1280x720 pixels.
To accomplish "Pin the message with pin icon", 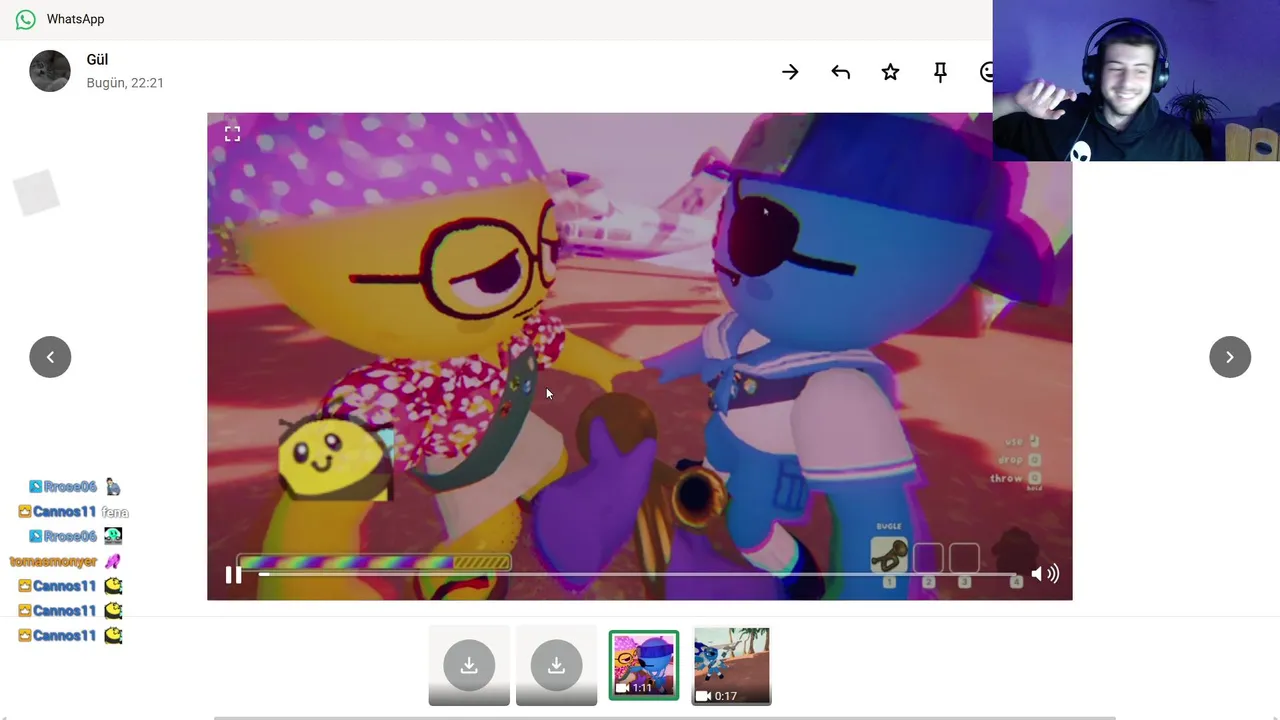I will tap(940, 72).
